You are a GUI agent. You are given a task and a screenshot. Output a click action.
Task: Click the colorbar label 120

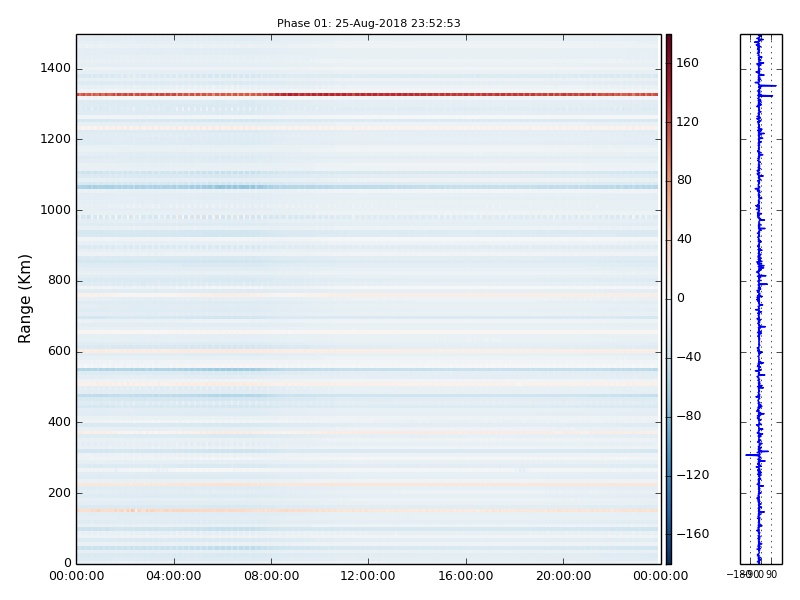[x=687, y=121]
